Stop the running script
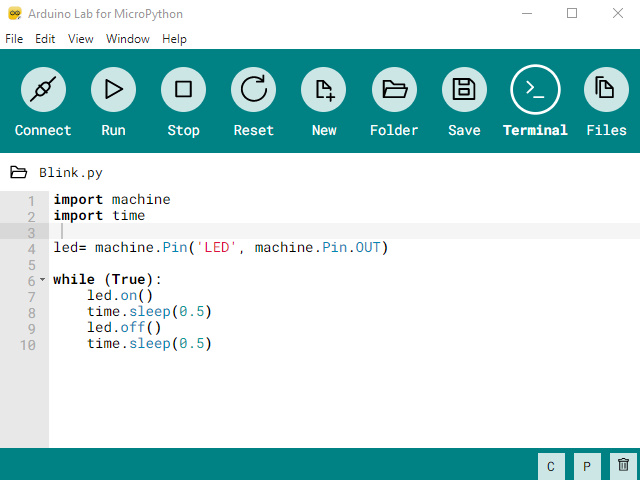 pos(183,89)
